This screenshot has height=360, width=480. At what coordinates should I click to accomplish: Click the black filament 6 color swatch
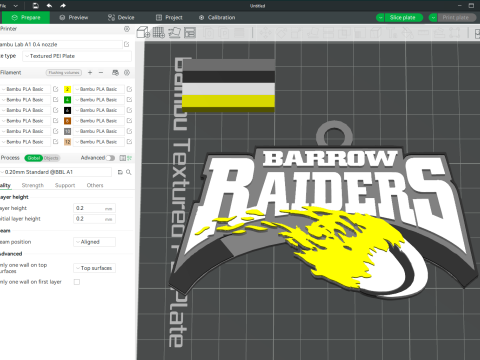tap(67, 110)
